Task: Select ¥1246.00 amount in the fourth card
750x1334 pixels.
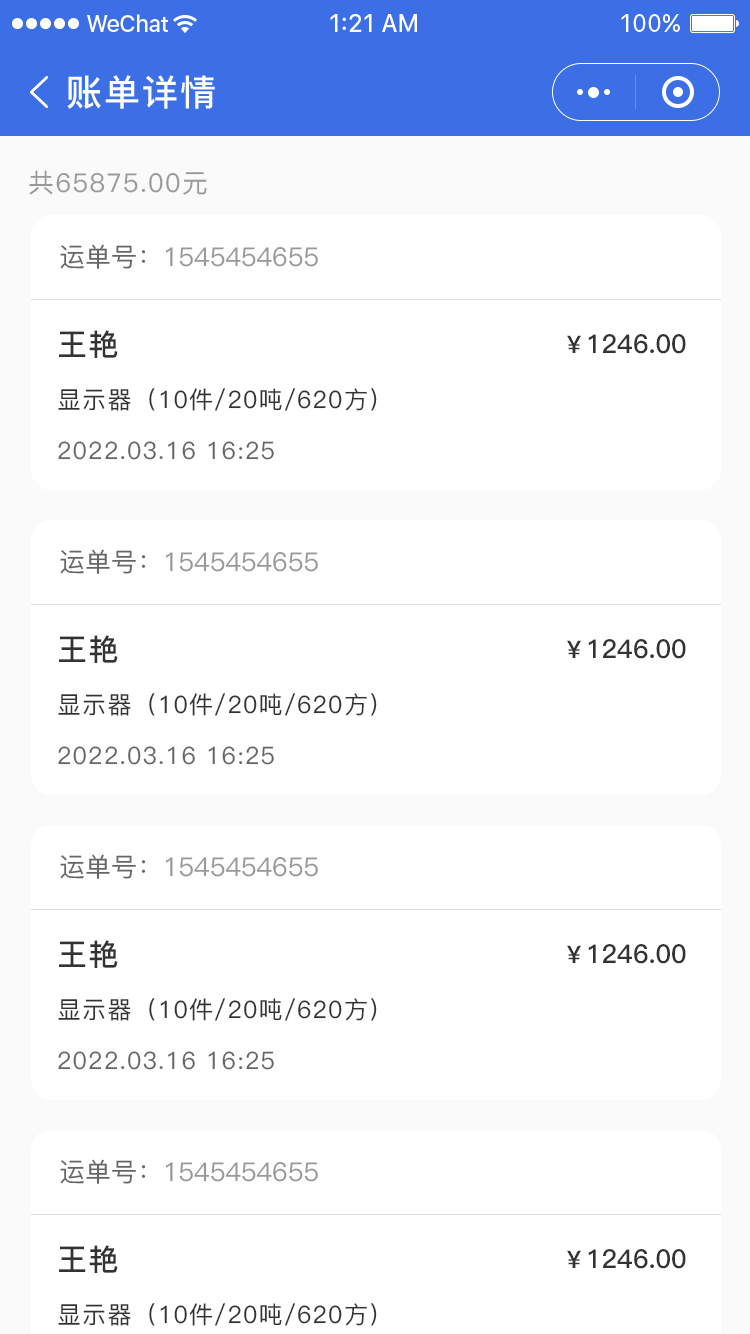Action: (x=627, y=1259)
